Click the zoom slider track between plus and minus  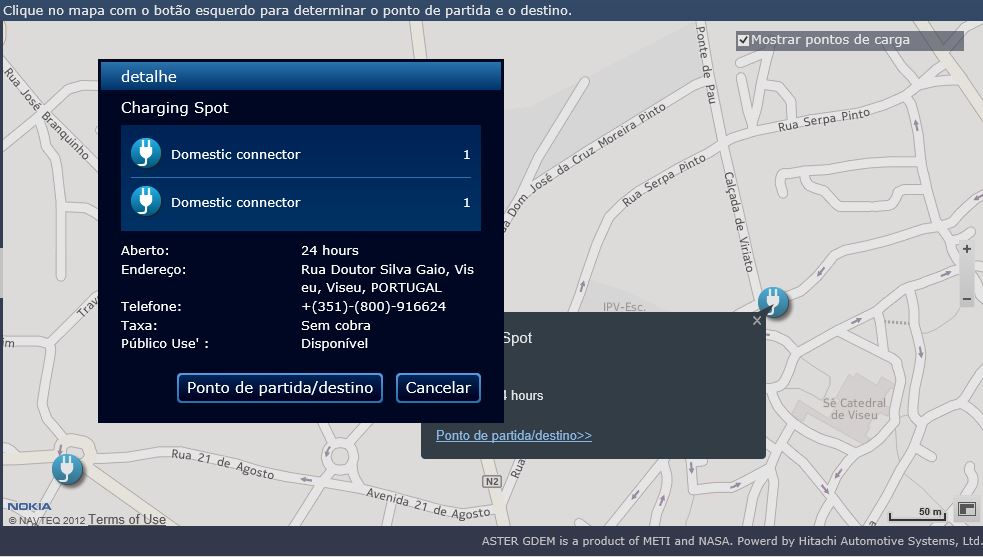966,274
